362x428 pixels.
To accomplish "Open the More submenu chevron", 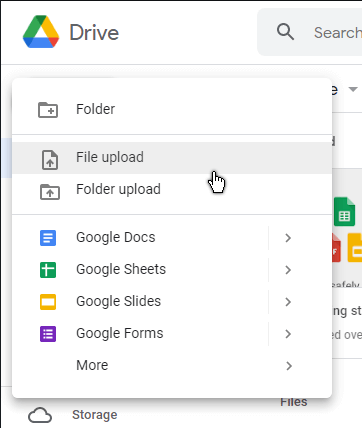I will pos(289,366).
